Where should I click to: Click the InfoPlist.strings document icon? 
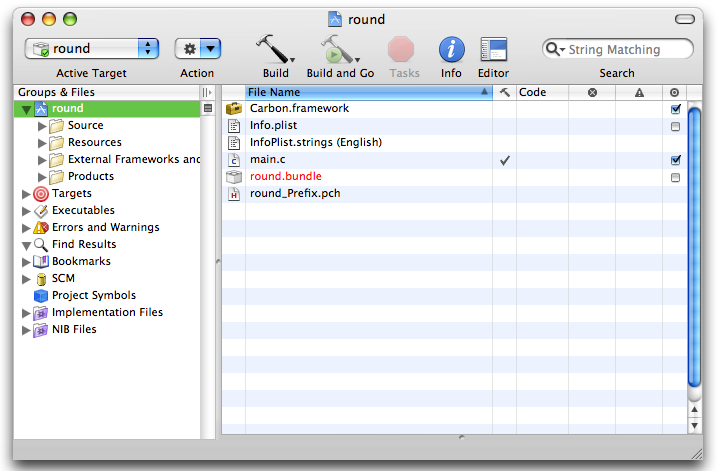(234, 143)
